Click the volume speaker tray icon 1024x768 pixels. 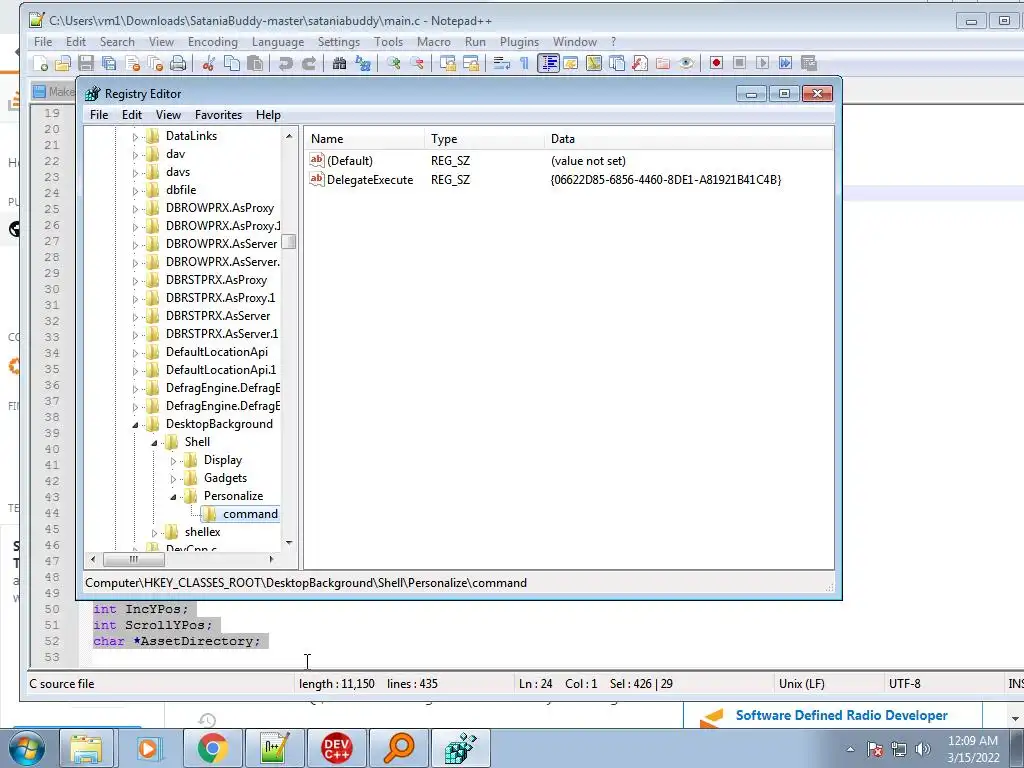coord(923,749)
